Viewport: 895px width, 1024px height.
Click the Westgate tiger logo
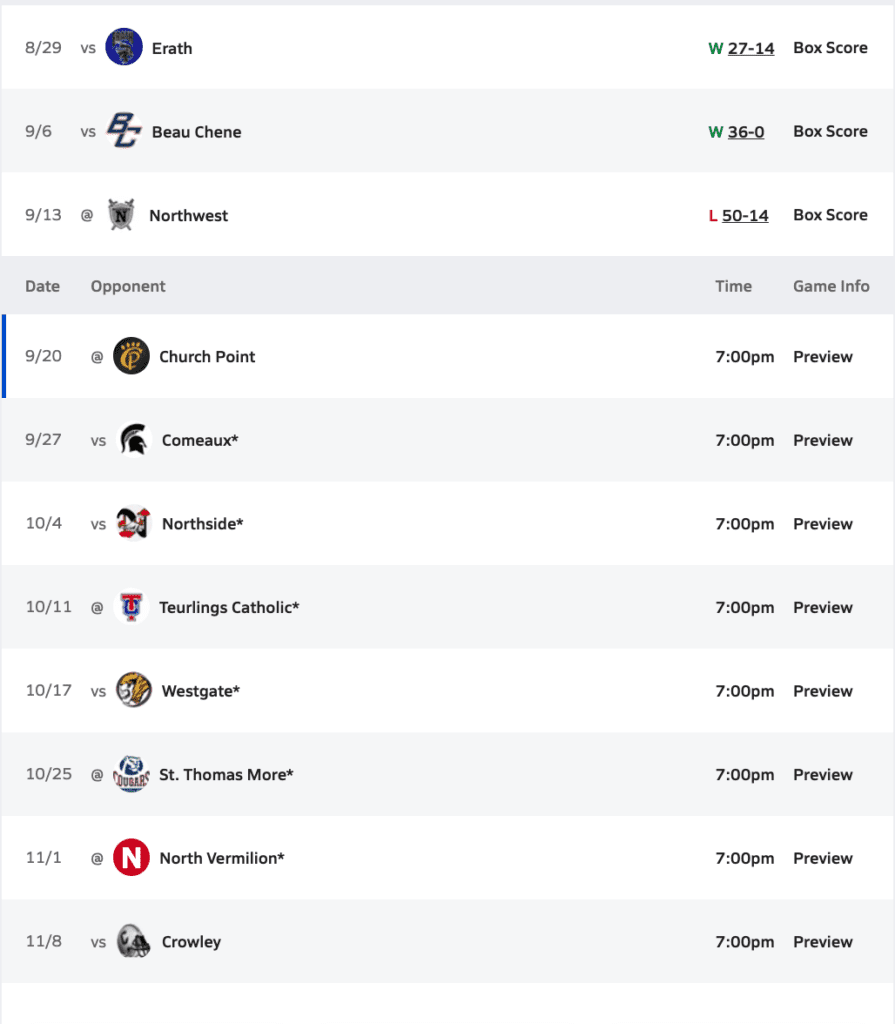(133, 691)
